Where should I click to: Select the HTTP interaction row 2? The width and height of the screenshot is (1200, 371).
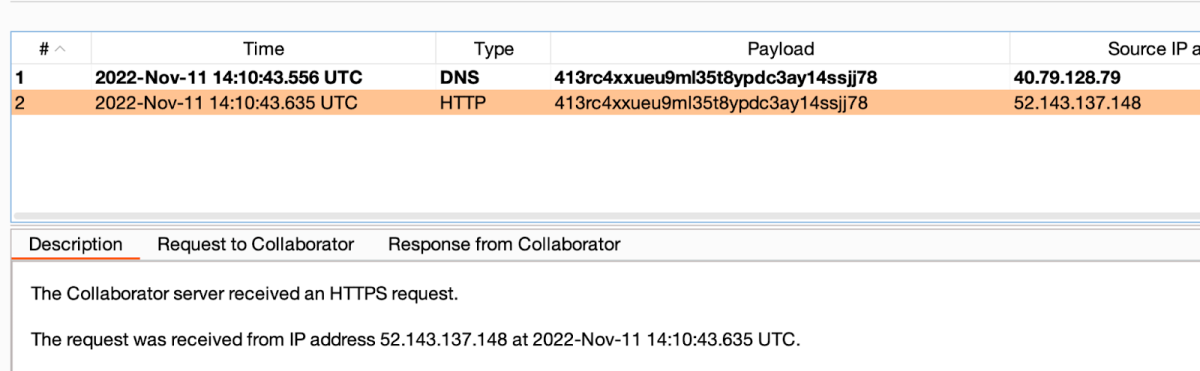coord(606,102)
